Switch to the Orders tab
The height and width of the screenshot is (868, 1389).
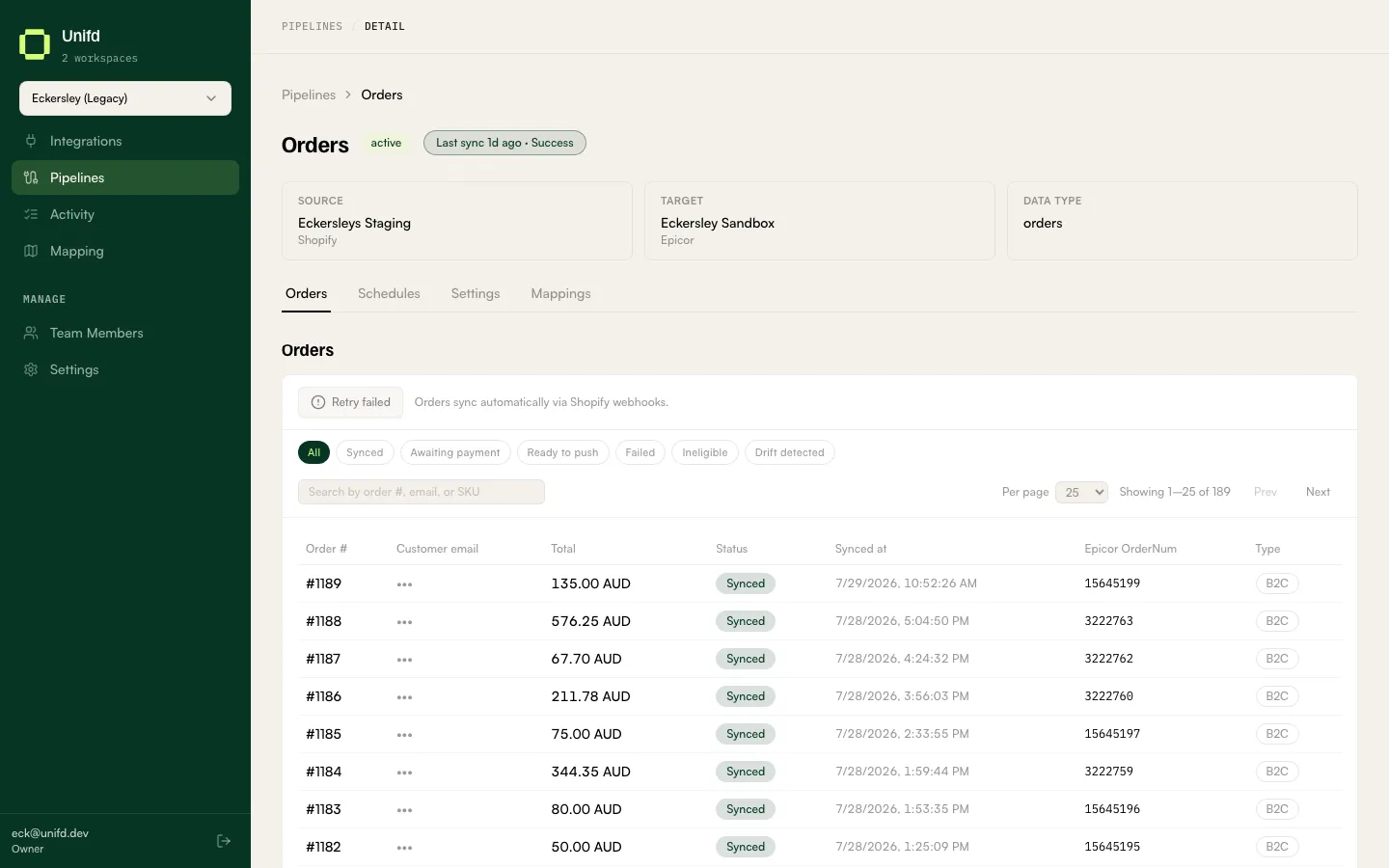[306, 293]
